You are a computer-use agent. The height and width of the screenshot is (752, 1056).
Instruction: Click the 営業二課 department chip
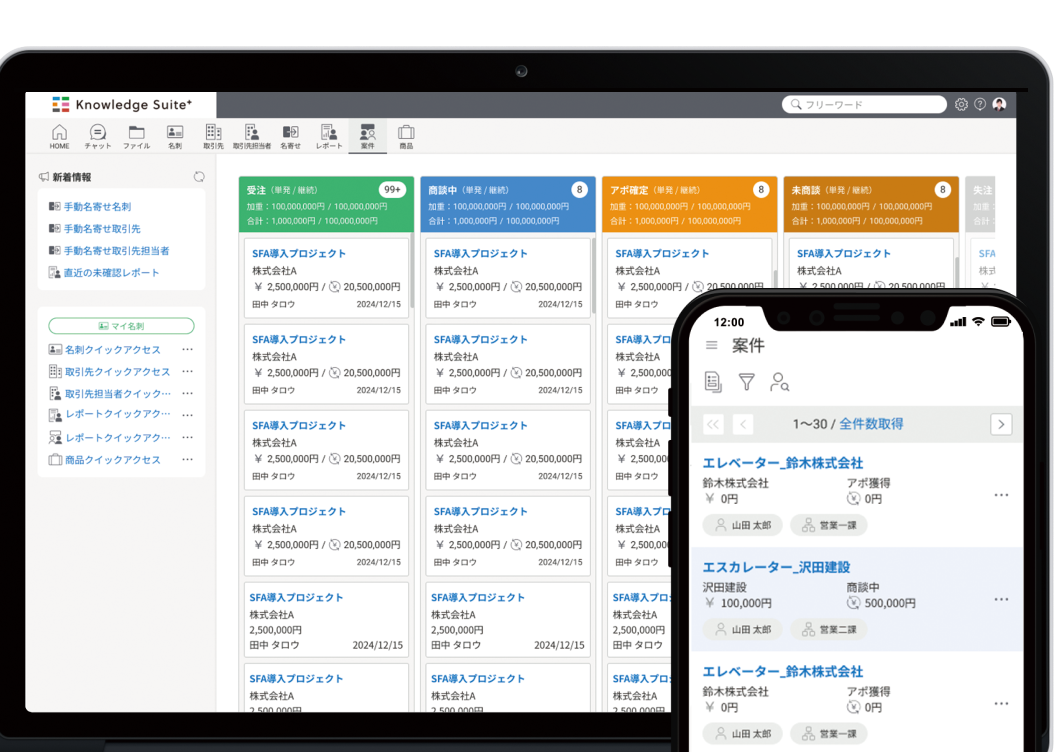[828, 629]
